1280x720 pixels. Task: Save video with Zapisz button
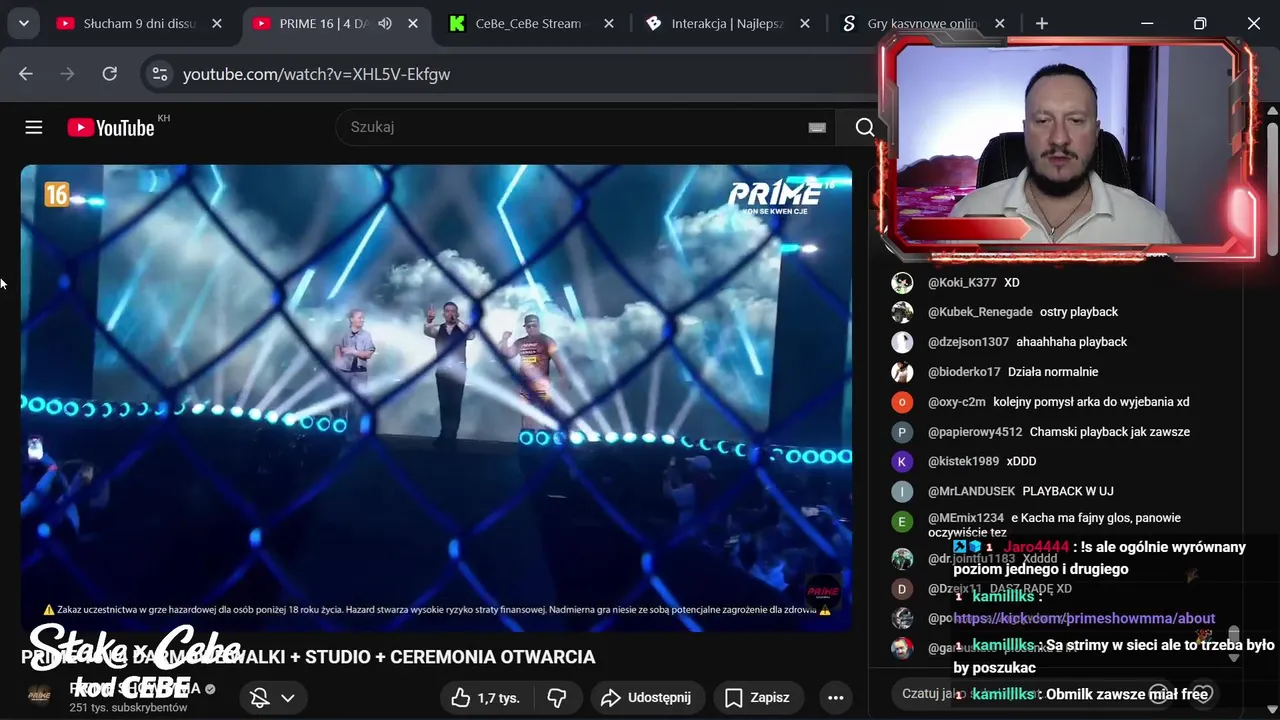pos(757,697)
